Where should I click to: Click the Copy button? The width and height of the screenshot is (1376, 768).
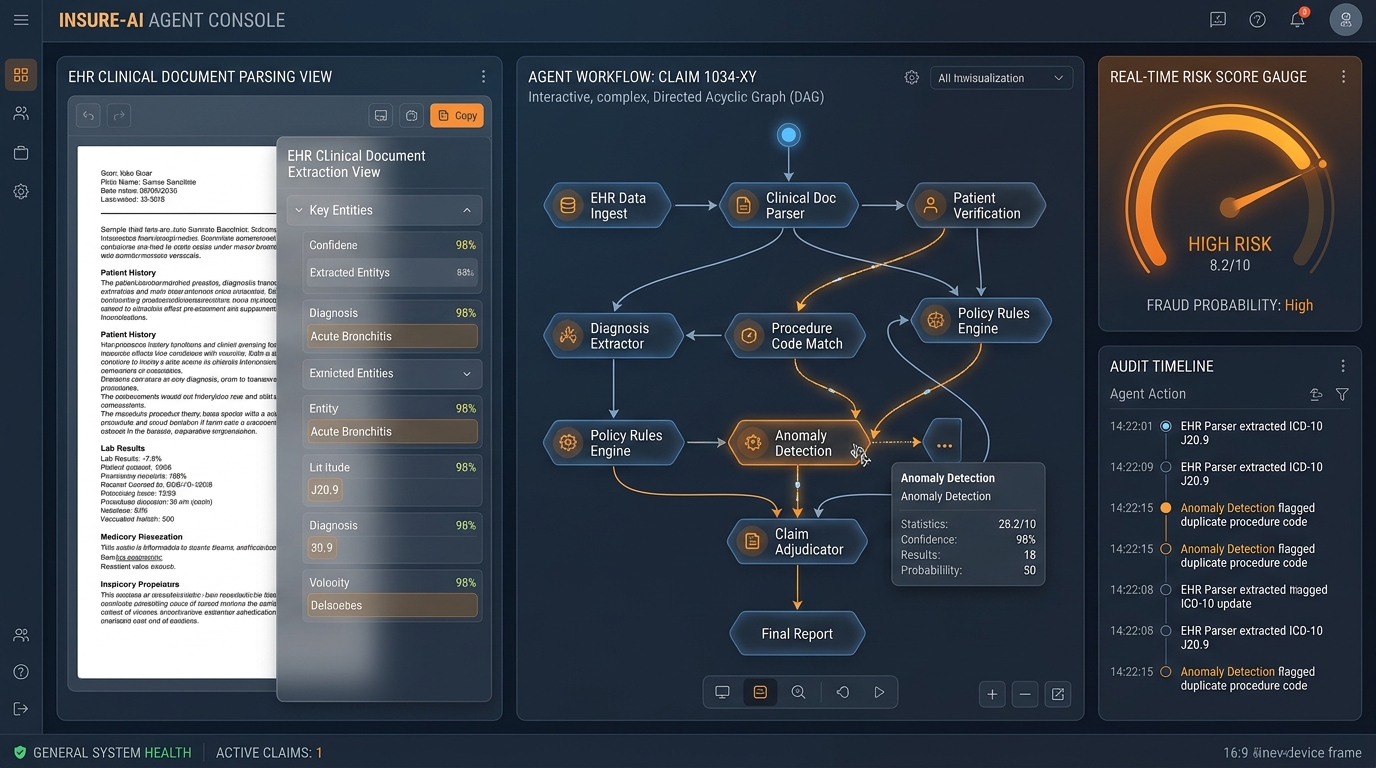(x=457, y=116)
